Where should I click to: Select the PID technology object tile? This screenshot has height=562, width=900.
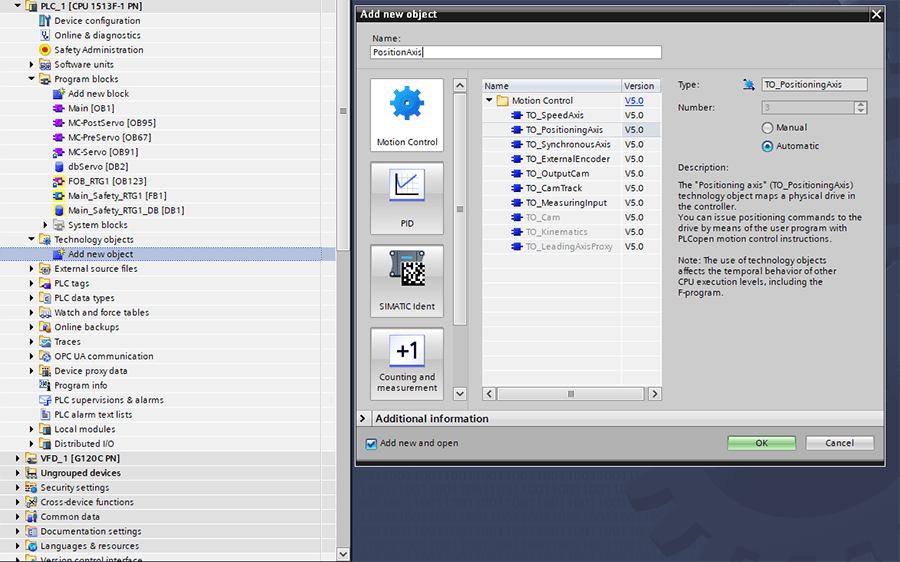(x=407, y=198)
